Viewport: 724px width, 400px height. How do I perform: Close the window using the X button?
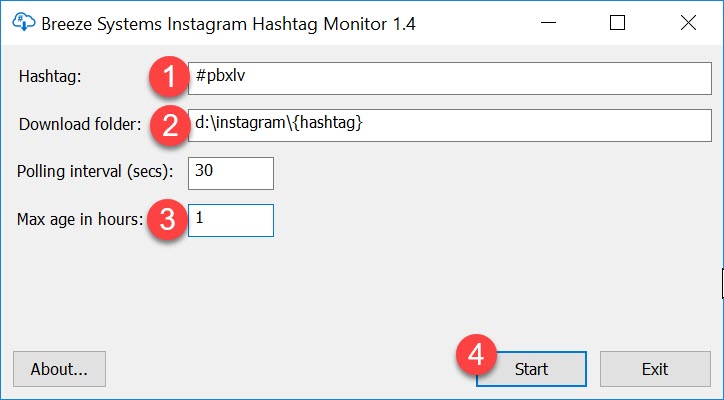(686, 22)
